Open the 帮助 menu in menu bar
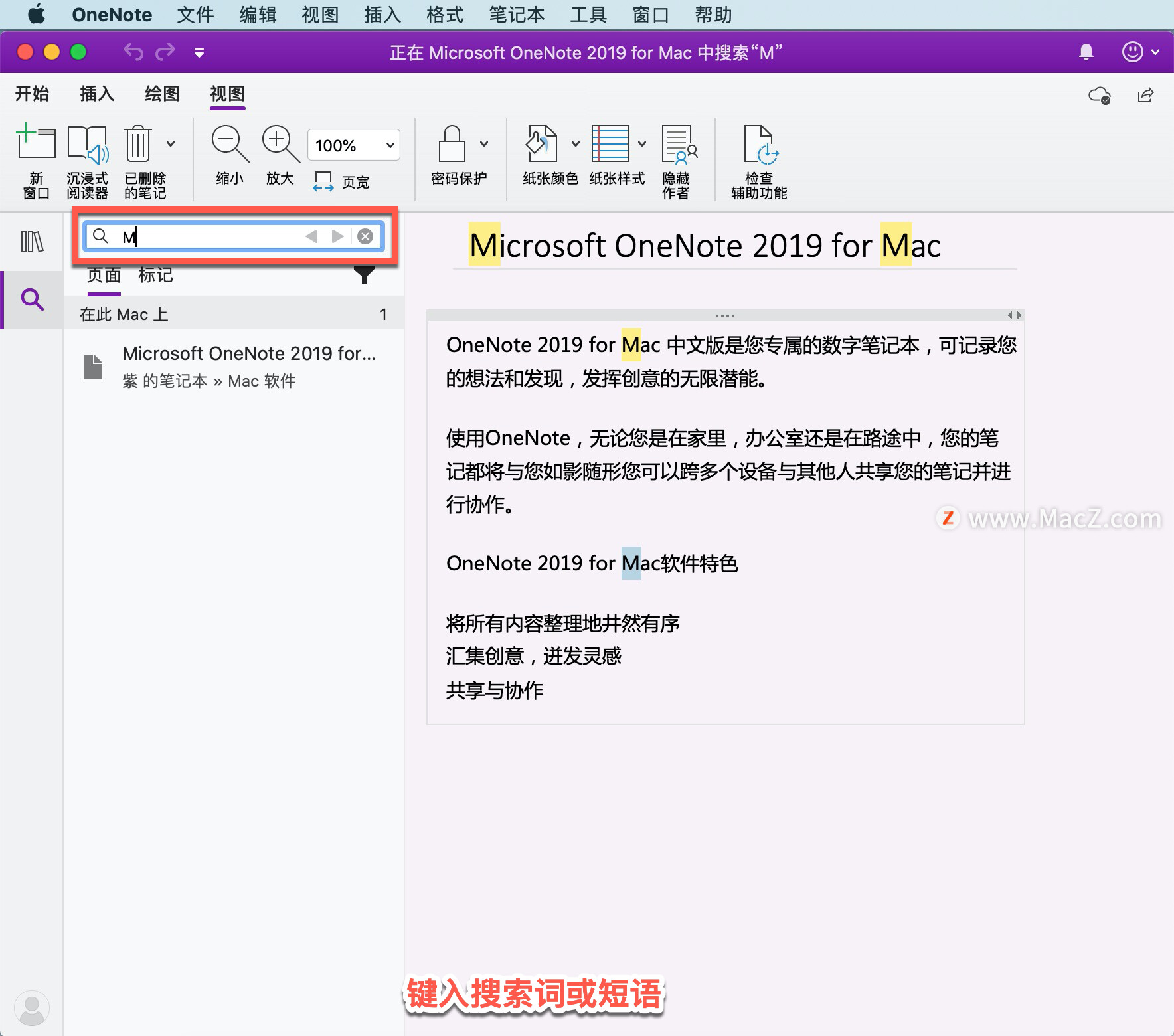This screenshot has height=1036, width=1174. click(713, 15)
